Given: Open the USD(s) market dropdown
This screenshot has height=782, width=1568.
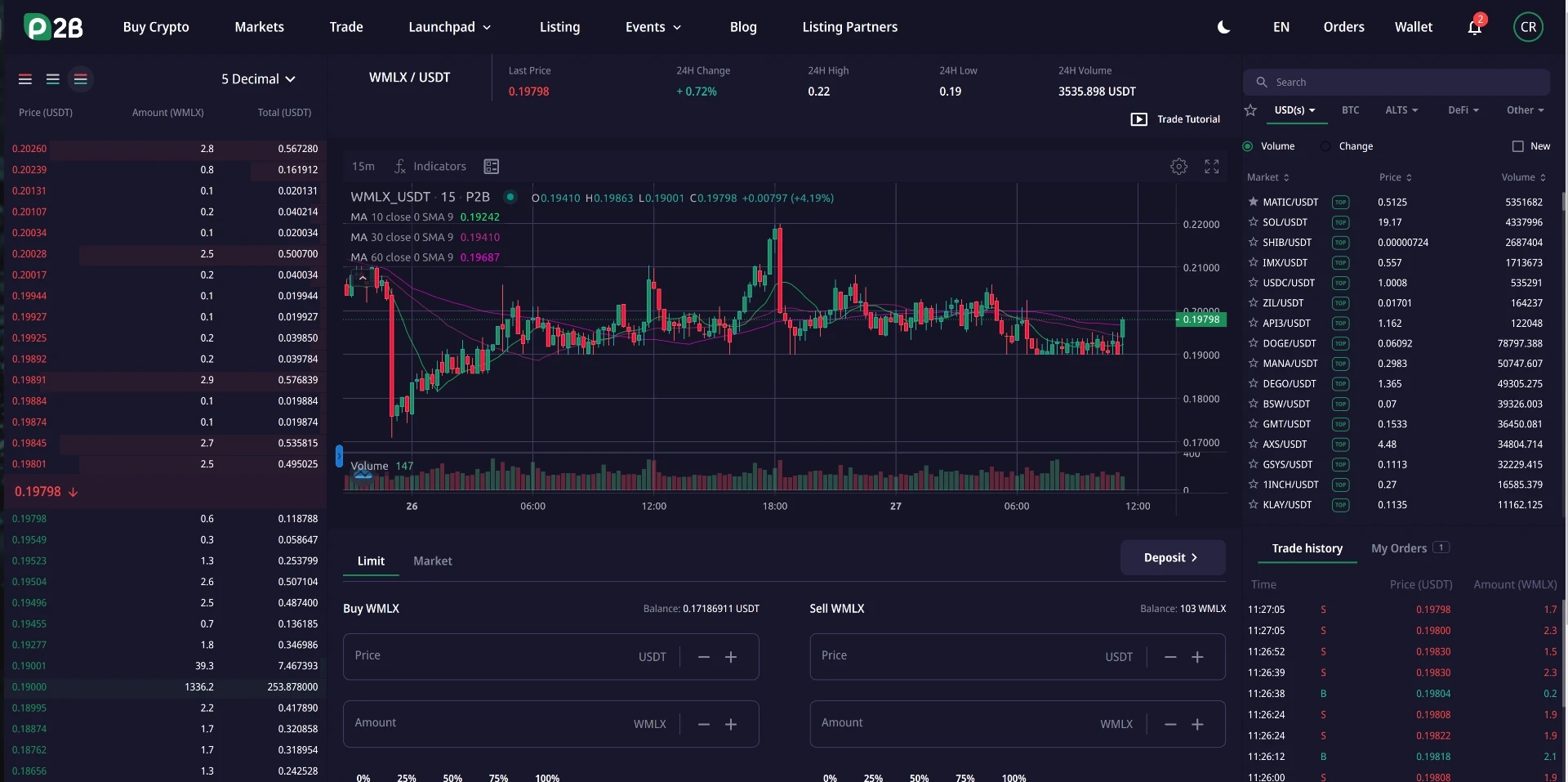Looking at the screenshot, I should (1295, 110).
